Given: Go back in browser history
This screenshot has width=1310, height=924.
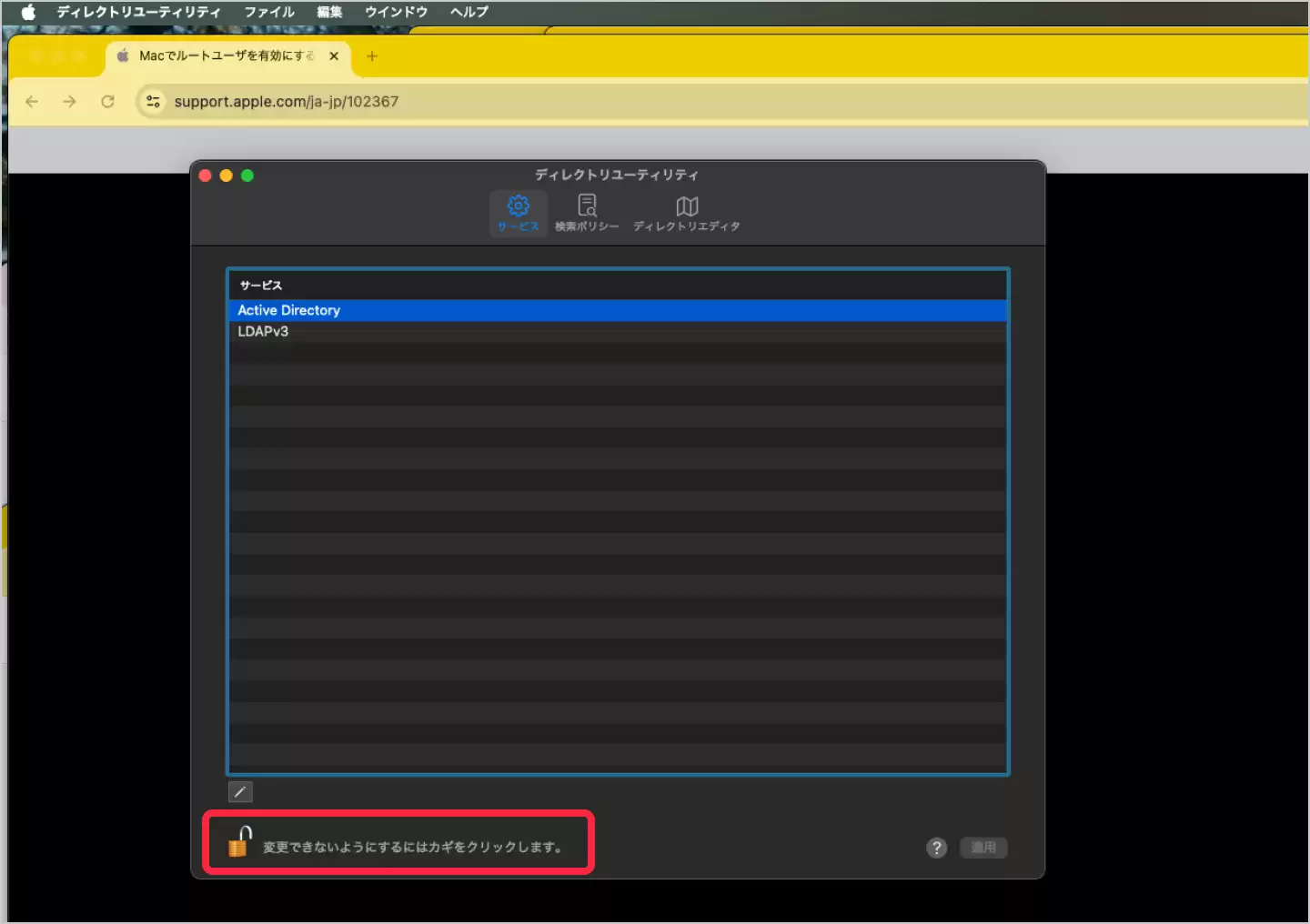Looking at the screenshot, I should [32, 101].
